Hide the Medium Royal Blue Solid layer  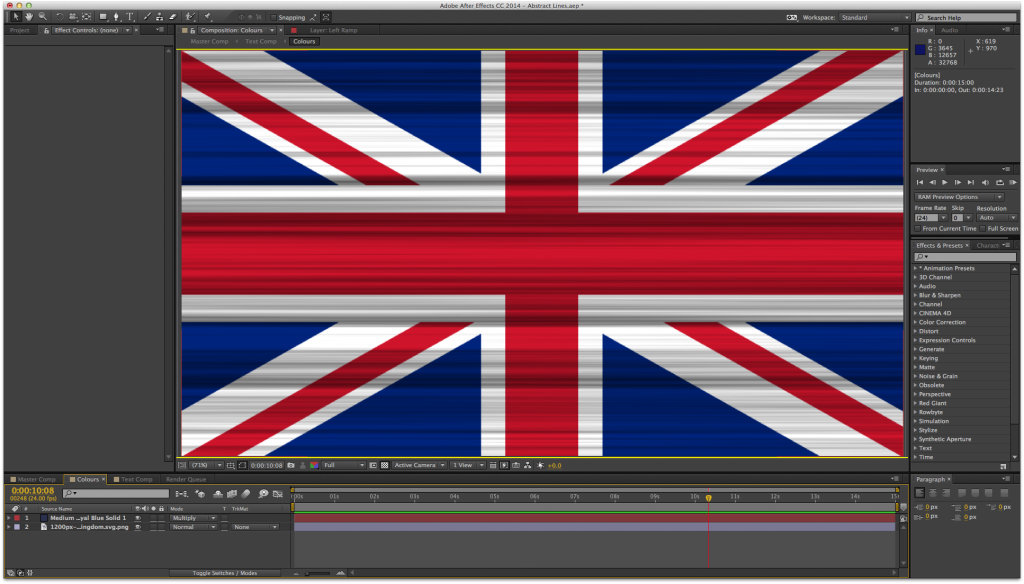tap(137, 518)
